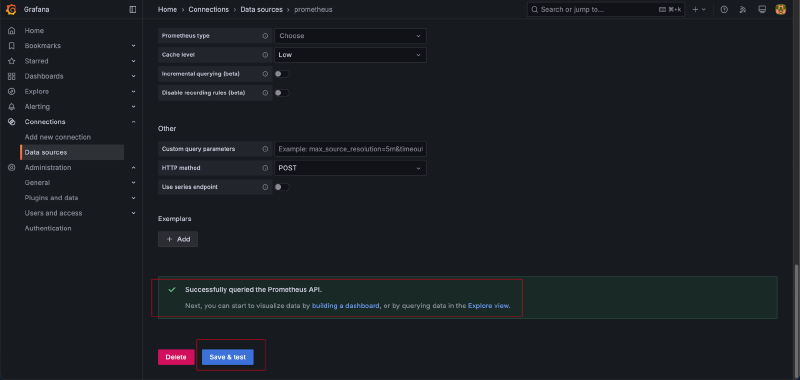Click the Grafana logo icon

[x=11, y=9]
